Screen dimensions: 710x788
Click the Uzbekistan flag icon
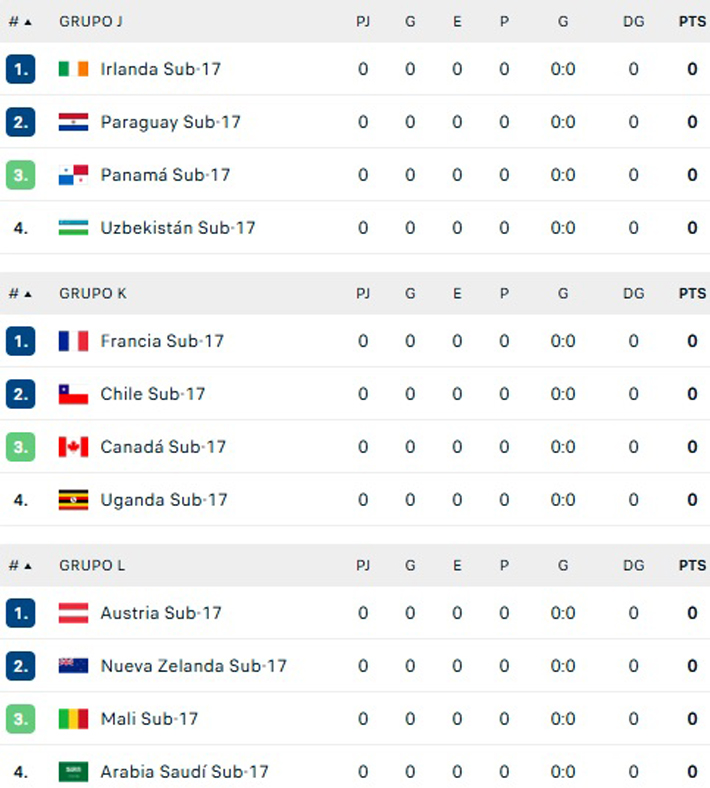pyautogui.click(x=73, y=228)
